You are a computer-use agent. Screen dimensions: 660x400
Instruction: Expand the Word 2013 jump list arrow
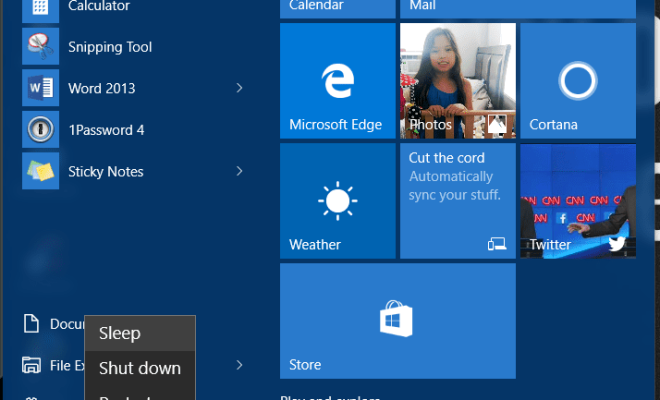(x=240, y=88)
